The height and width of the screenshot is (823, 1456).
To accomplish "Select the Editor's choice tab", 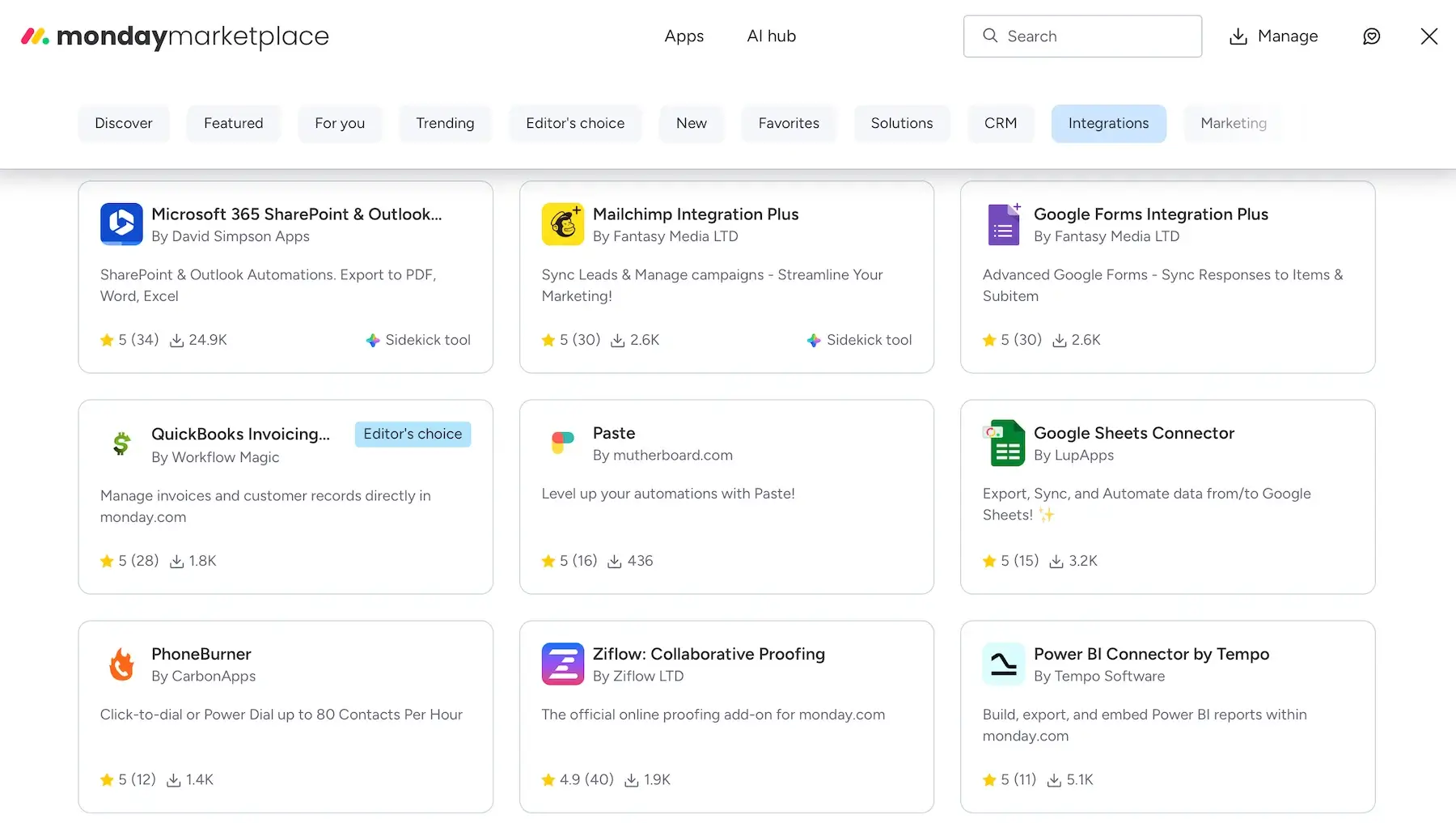I will pyautogui.click(x=575, y=123).
